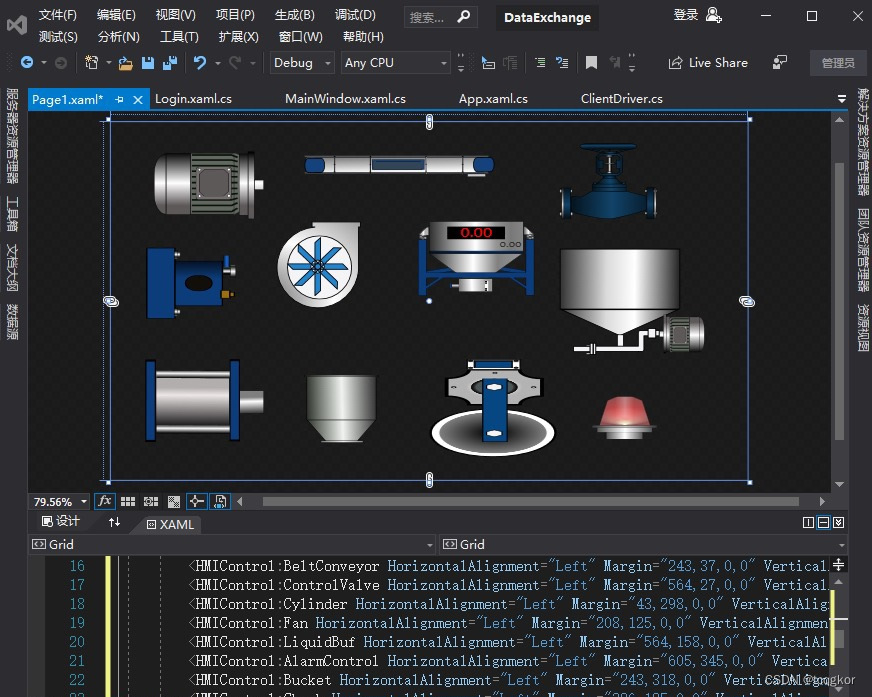The image size is (872, 697).
Task: Toggle a bookmark on the current line
Action: click(x=590, y=63)
